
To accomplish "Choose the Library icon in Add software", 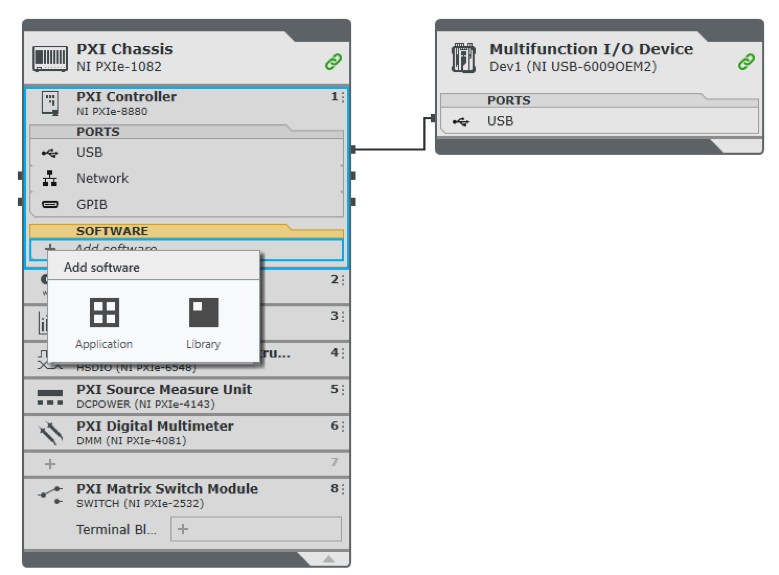I will pos(204,312).
